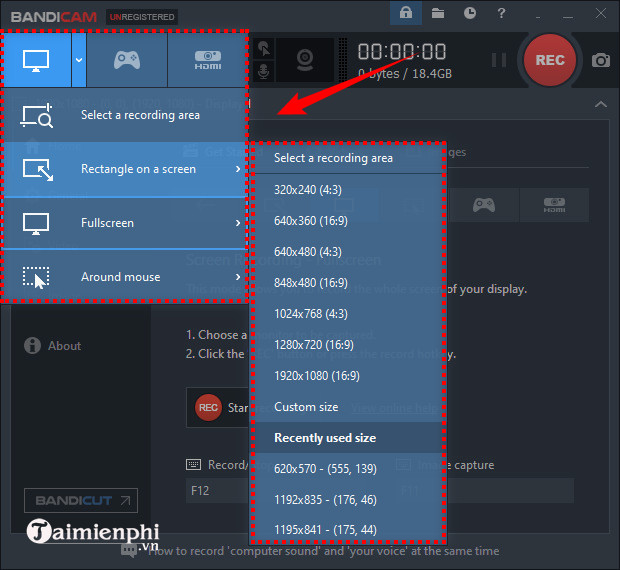This screenshot has width=620, height=570.
Task: Choose 640x360 (16:9) size
Action: [x=348, y=221]
